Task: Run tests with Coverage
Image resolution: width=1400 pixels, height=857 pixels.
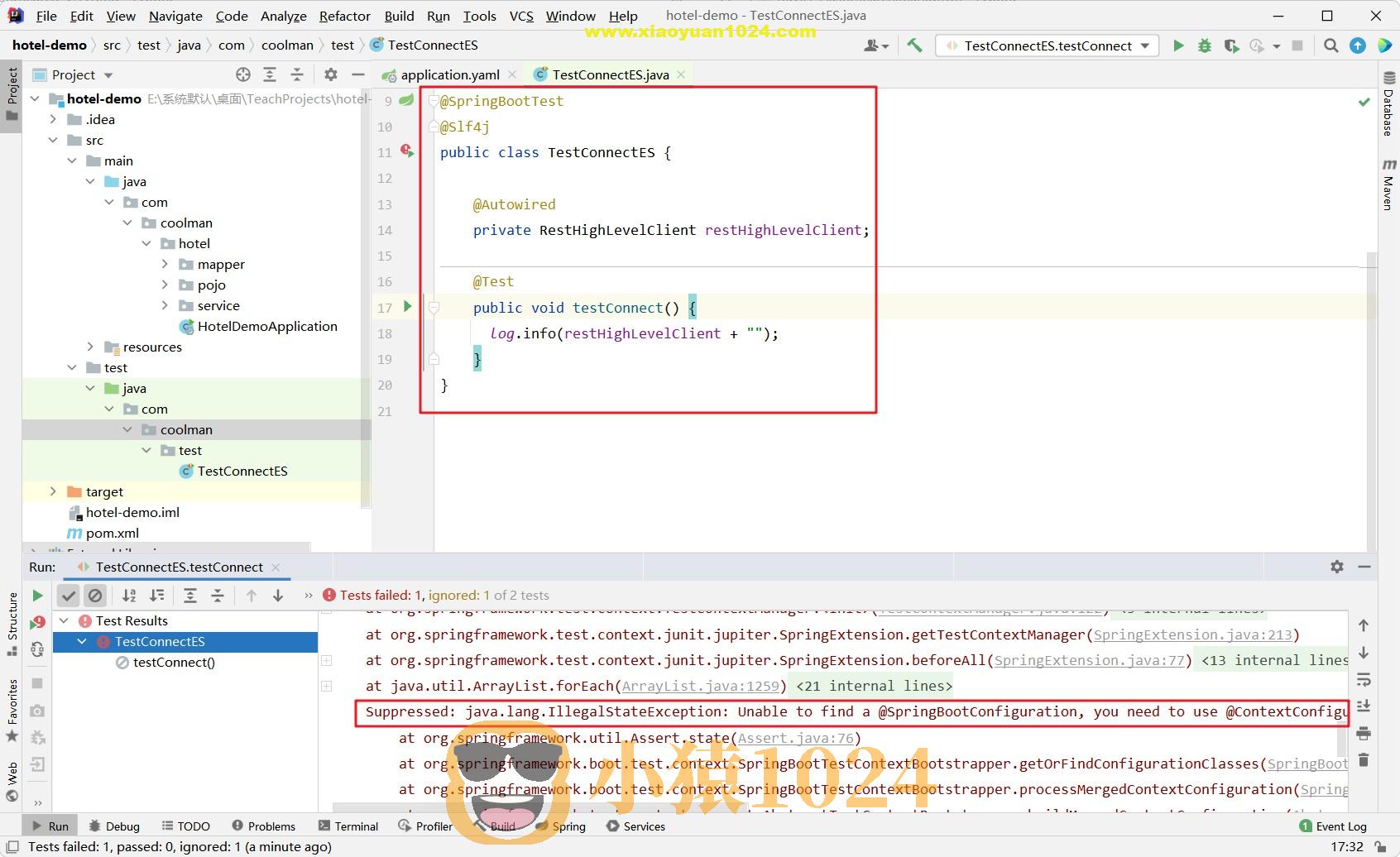Action: 1231,45
